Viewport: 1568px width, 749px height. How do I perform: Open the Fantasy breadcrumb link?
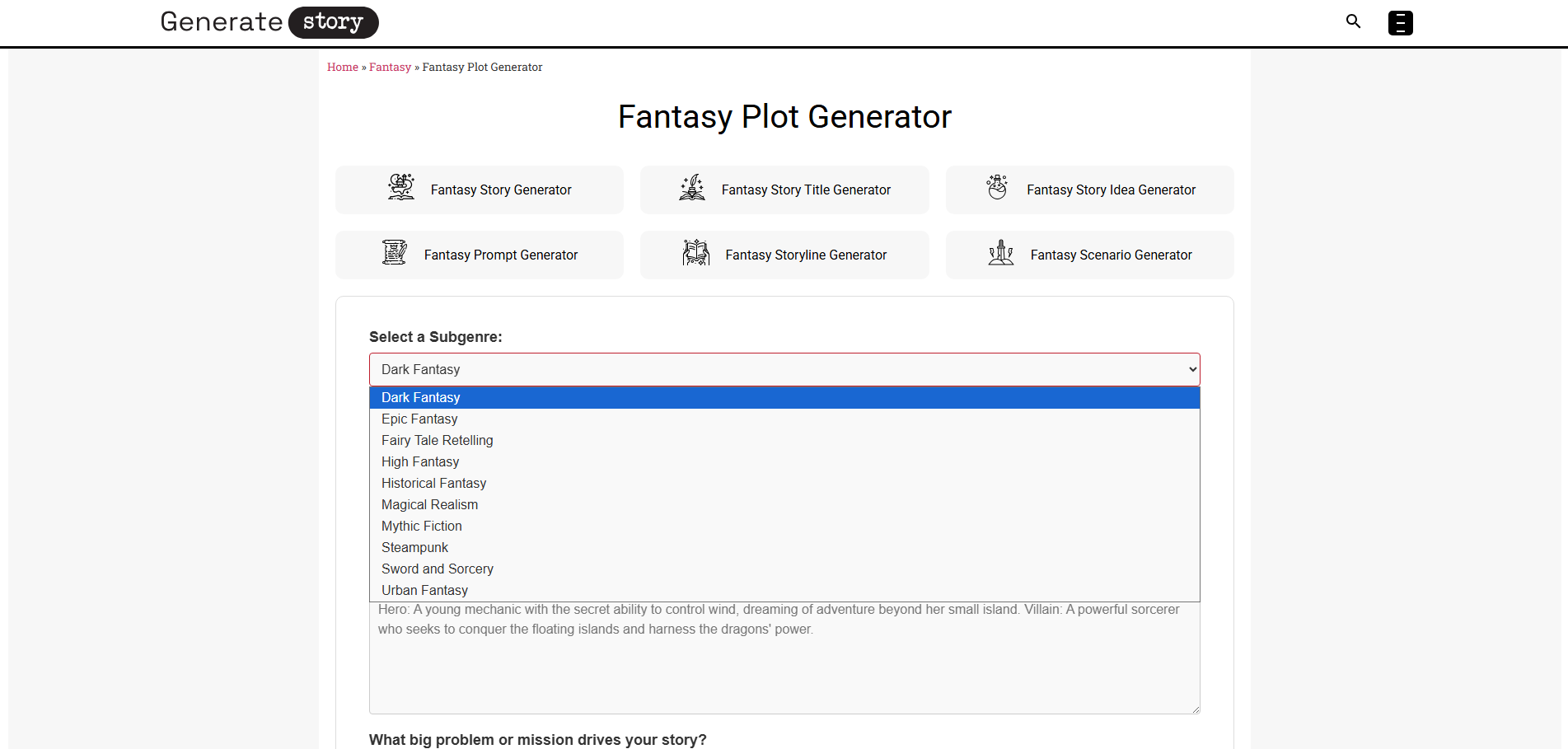coord(390,67)
